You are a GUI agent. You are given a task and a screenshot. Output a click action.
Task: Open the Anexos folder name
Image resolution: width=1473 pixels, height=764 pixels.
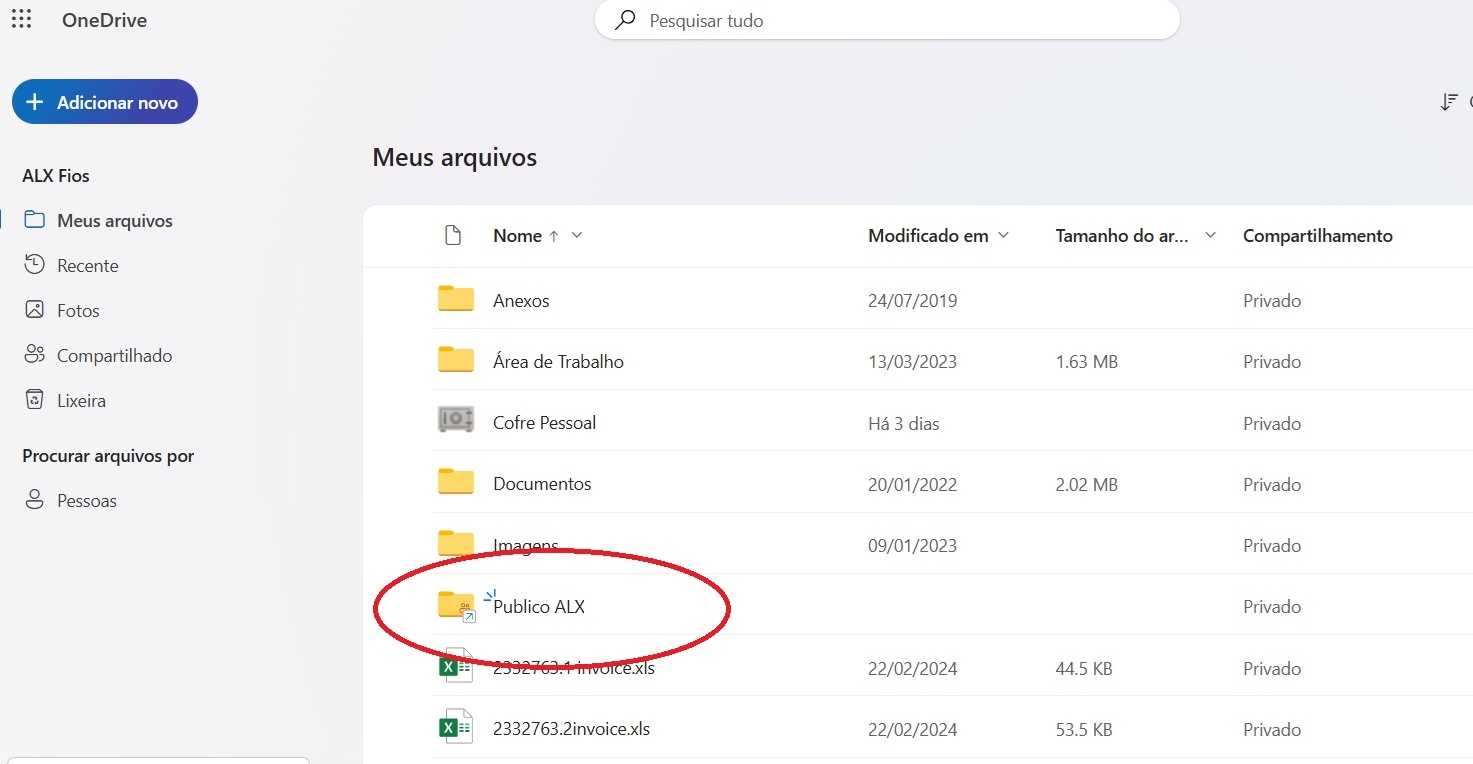tap(521, 301)
